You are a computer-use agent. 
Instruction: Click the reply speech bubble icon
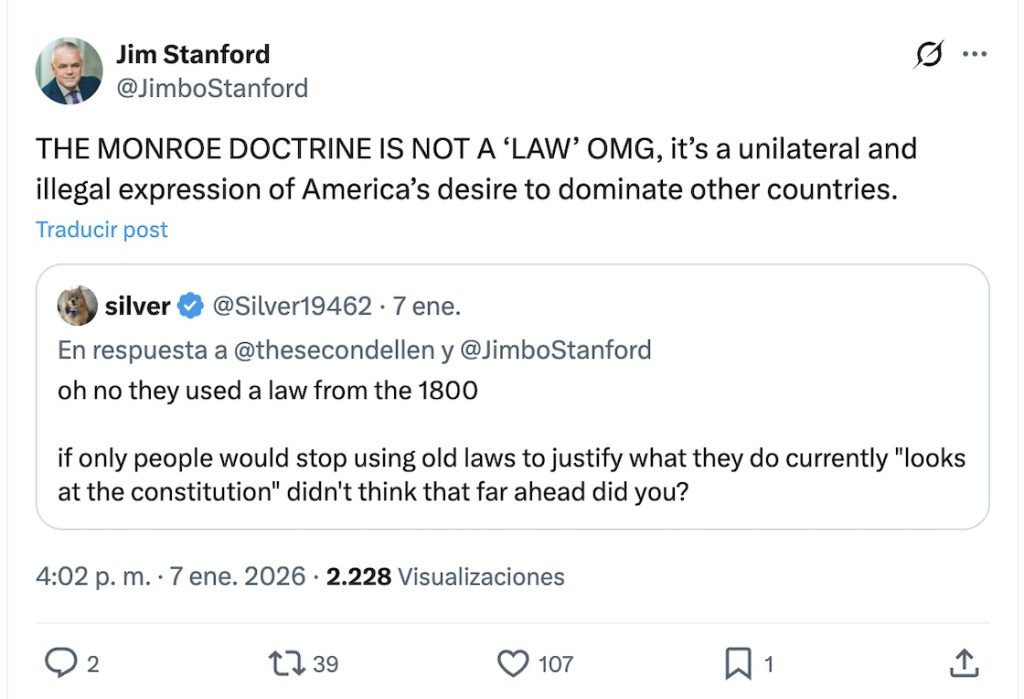pos(62,662)
